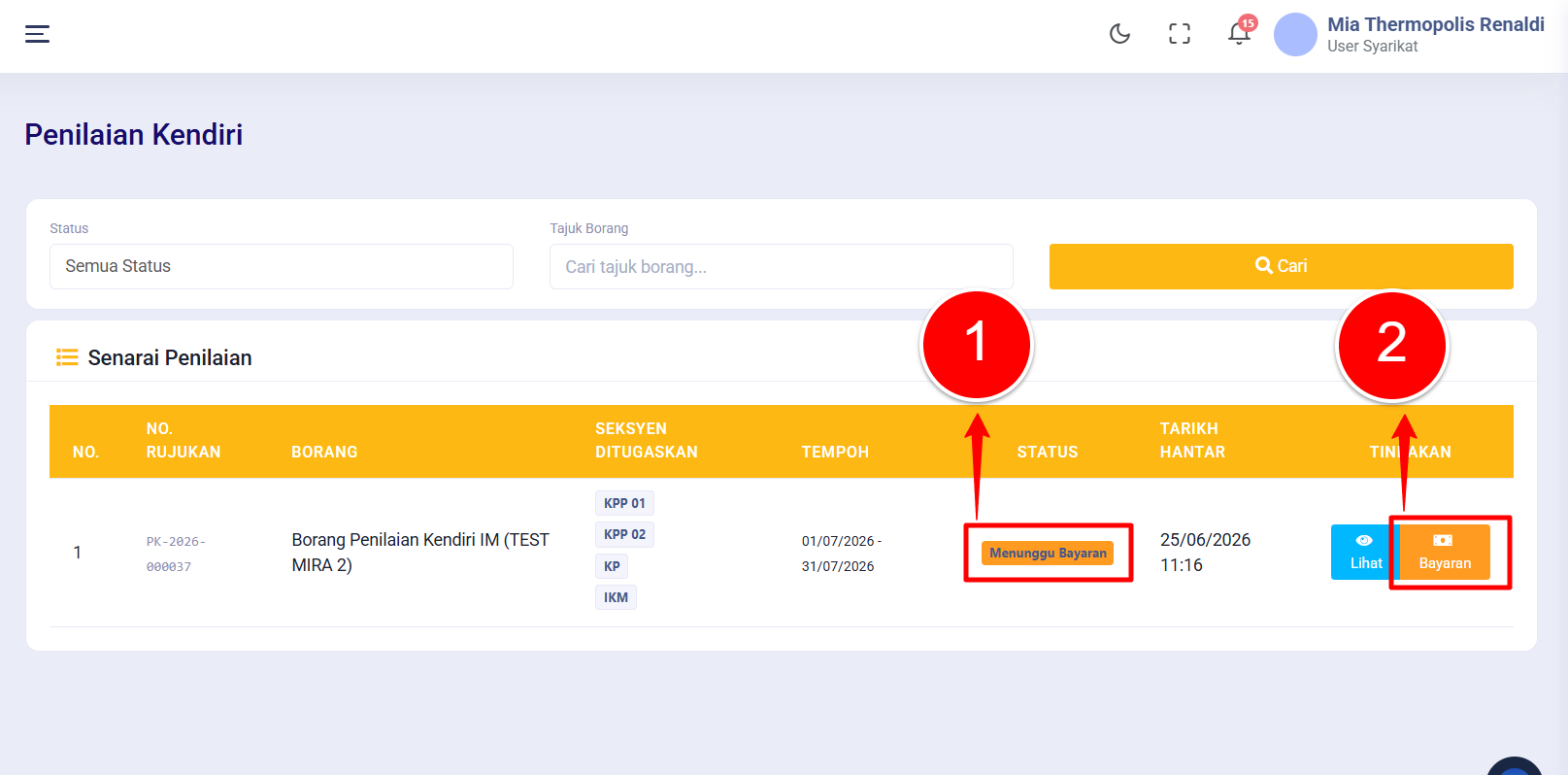Click Borang Penilaian Kendiri IM form title

click(x=420, y=553)
